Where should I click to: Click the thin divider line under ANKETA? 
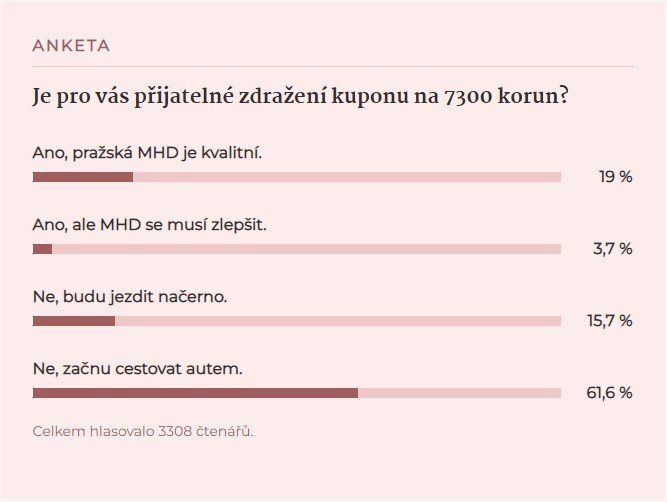333,66
